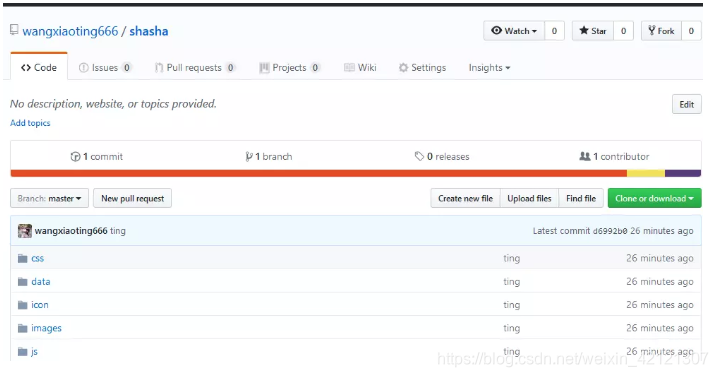Star the repository
Viewport: 718px width, 377px height.
point(593,31)
